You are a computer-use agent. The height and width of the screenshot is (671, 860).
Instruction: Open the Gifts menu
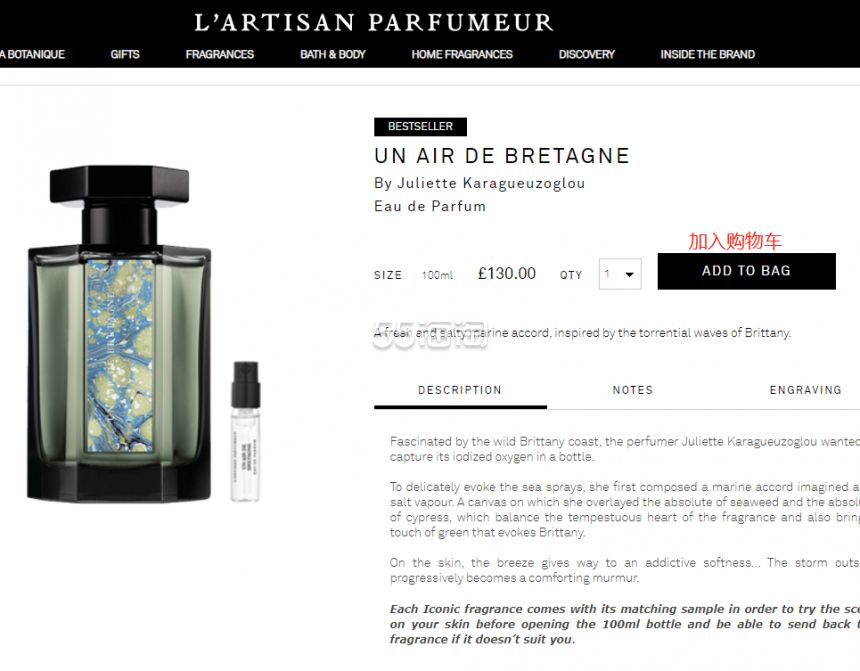point(125,54)
